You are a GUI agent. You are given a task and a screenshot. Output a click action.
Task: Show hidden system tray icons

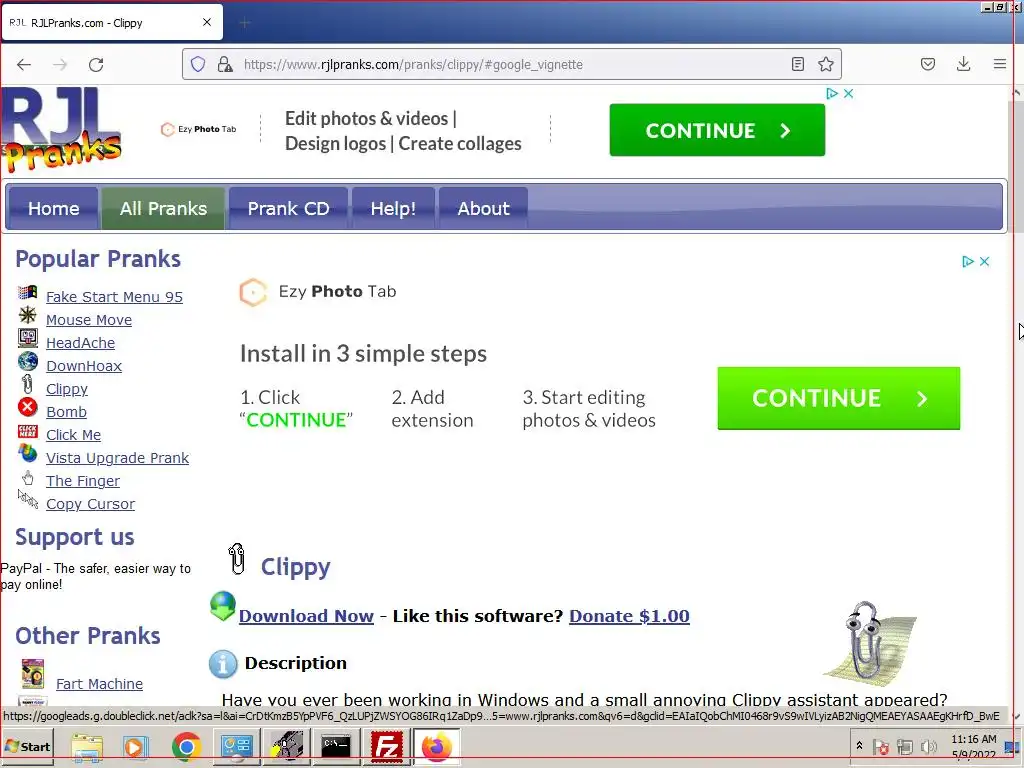[859, 746]
